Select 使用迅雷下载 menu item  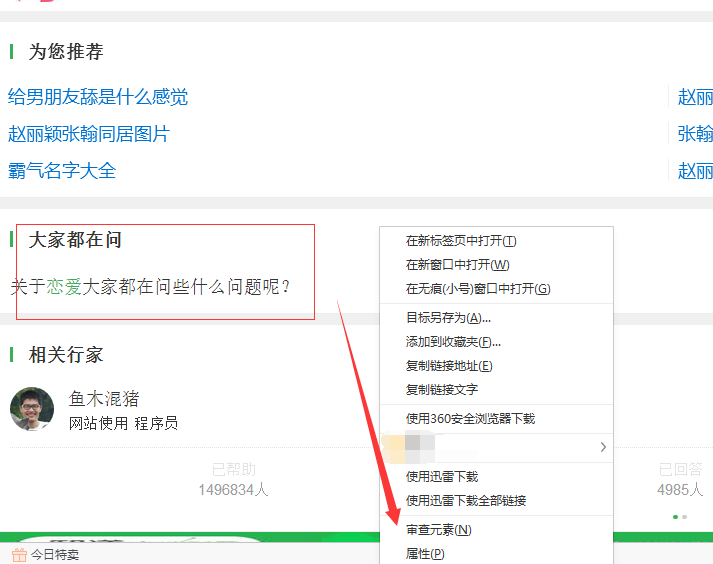(x=441, y=477)
